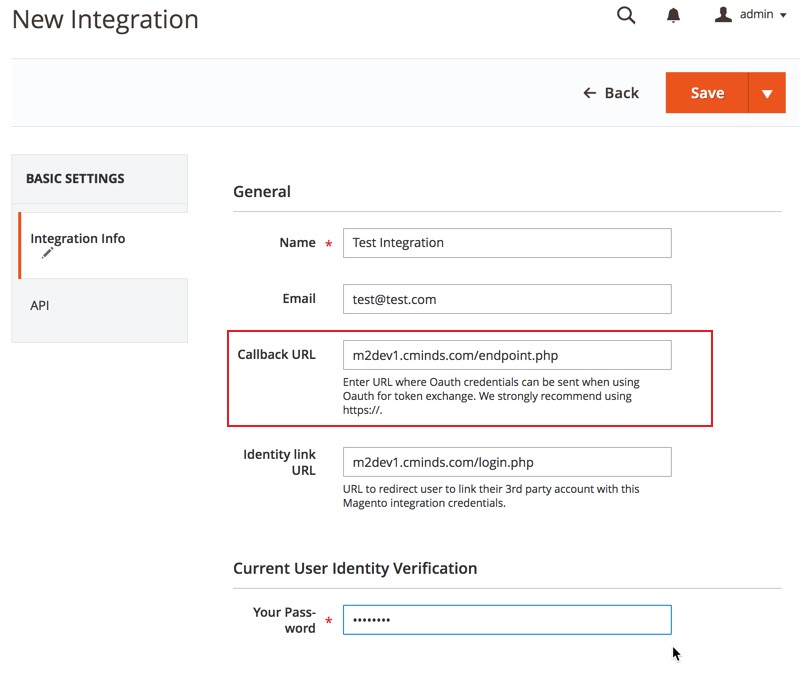
Task: Click the Name field with Test Integration
Action: (507, 243)
